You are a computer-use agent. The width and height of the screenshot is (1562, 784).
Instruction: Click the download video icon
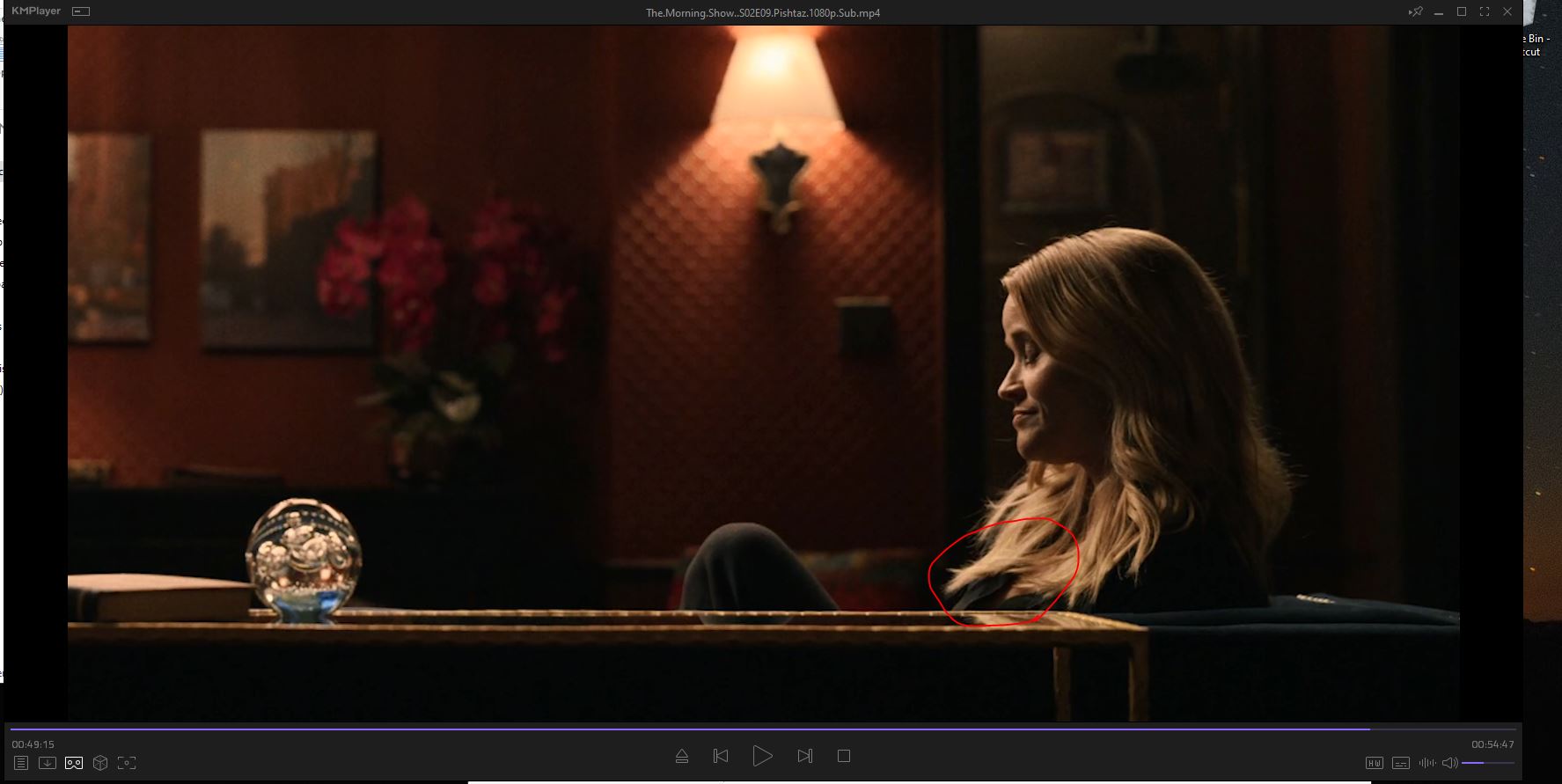48,763
